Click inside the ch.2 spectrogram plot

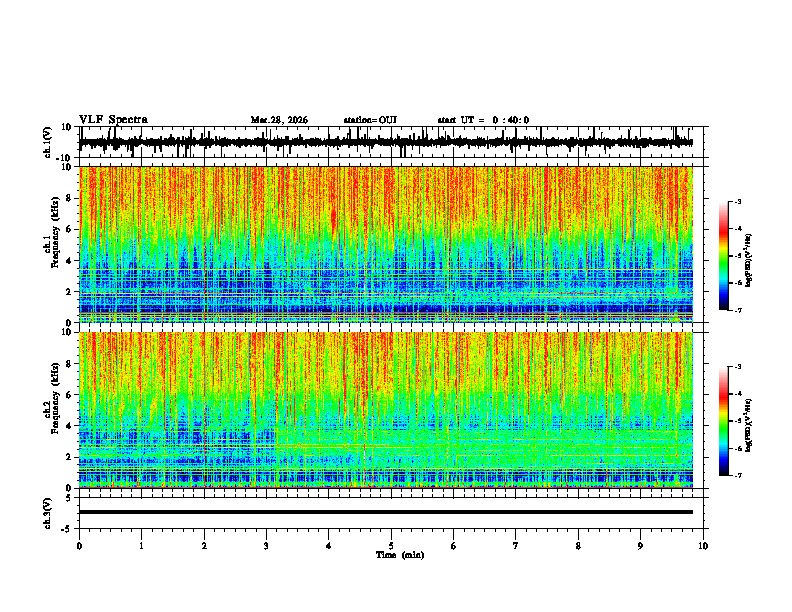point(386,410)
